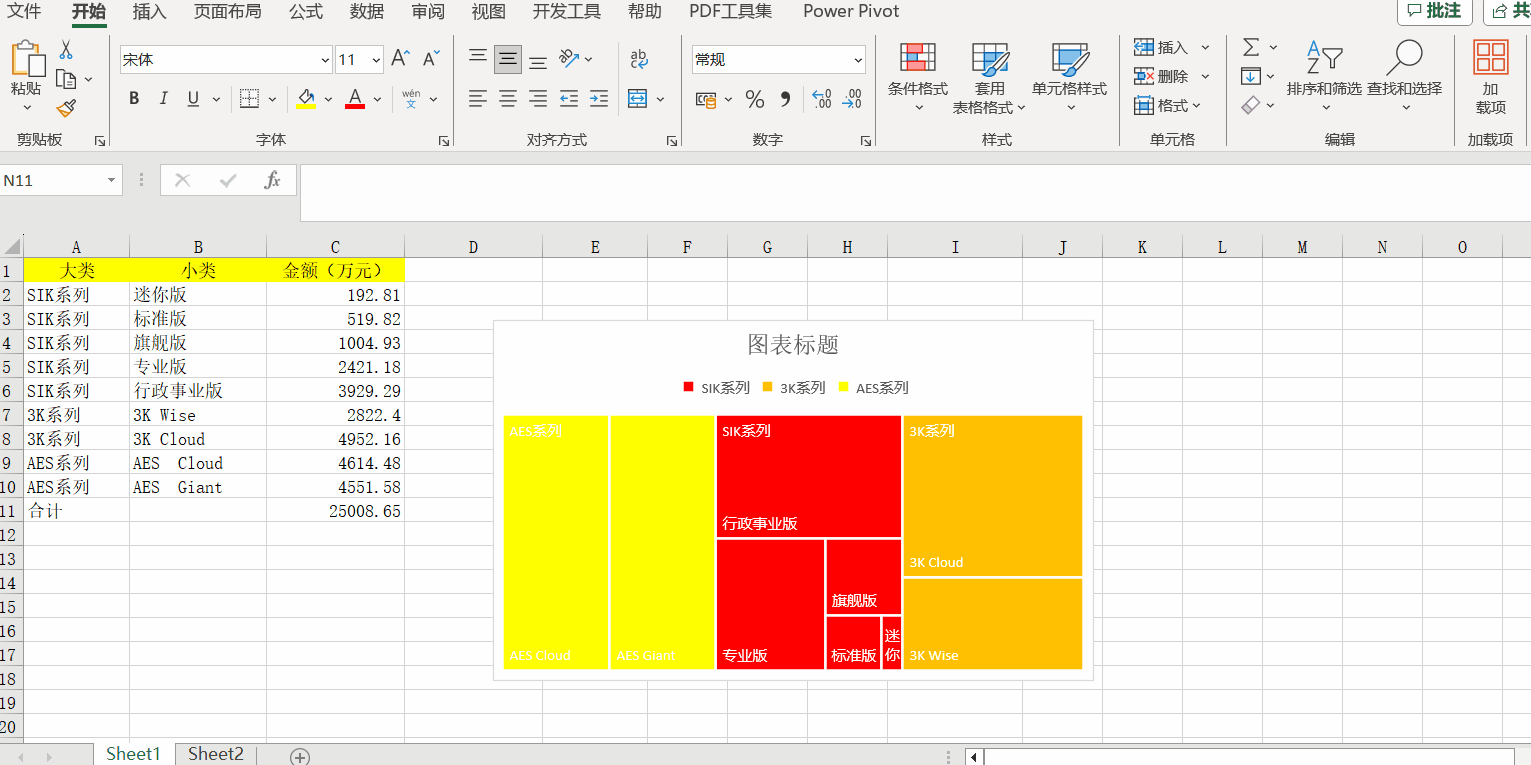The width and height of the screenshot is (1531, 765).
Task: Switch to Sheet2 worksheet
Action: pos(215,753)
